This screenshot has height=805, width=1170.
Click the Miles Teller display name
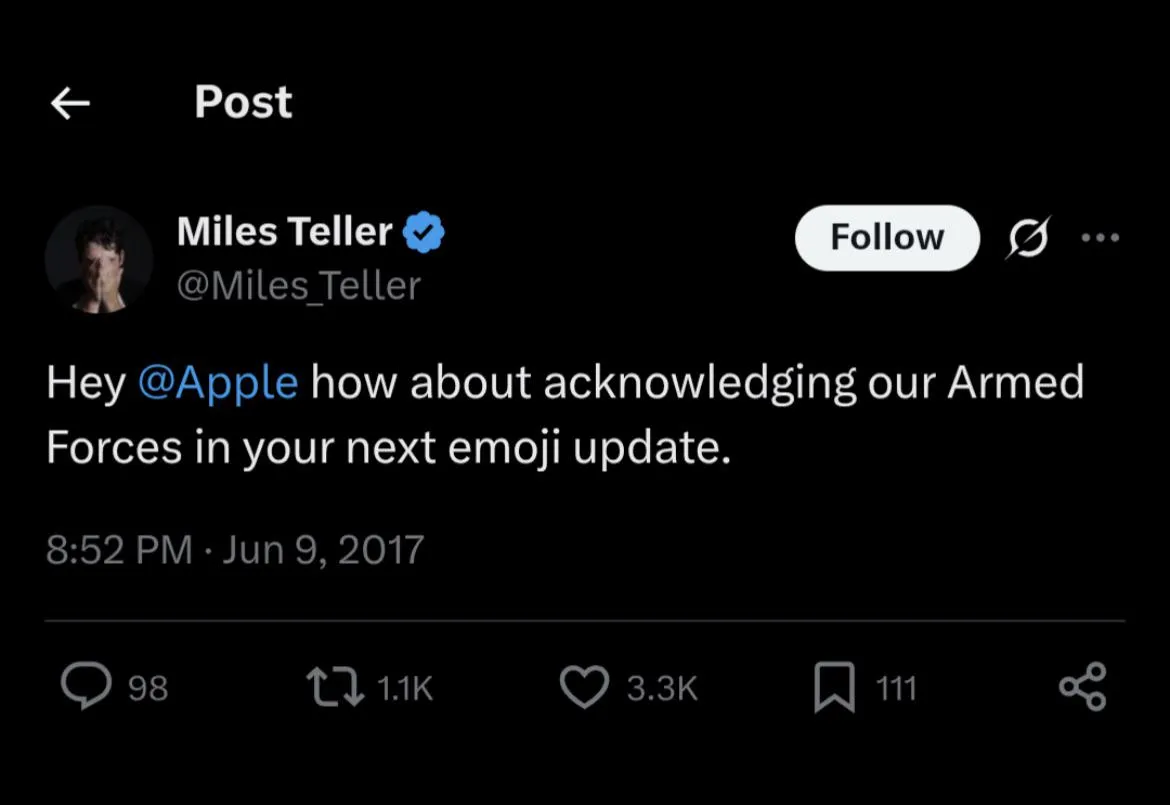(284, 232)
